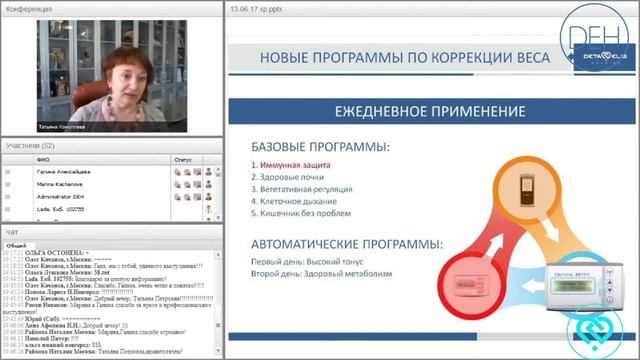Click chat message from ольга нижний новгород
The width and height of the screenshot is (640, 360).
[51, 345]
